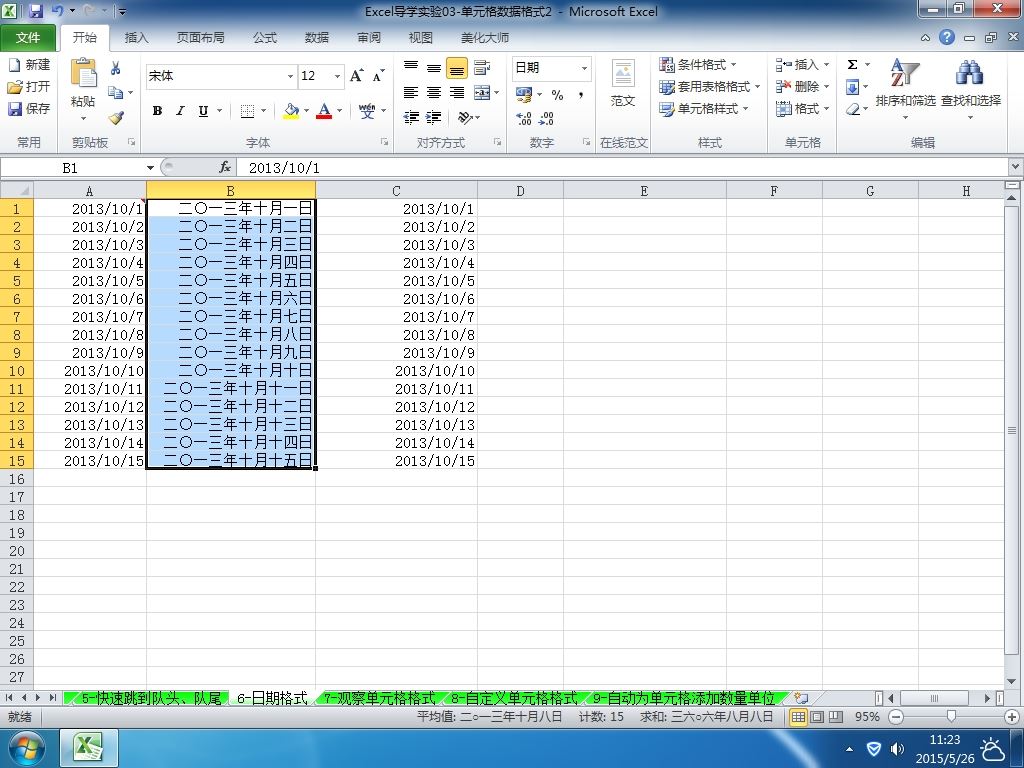Click the font color red A swatch
The height and width of the screenshot is (768, 1024).
324,111
